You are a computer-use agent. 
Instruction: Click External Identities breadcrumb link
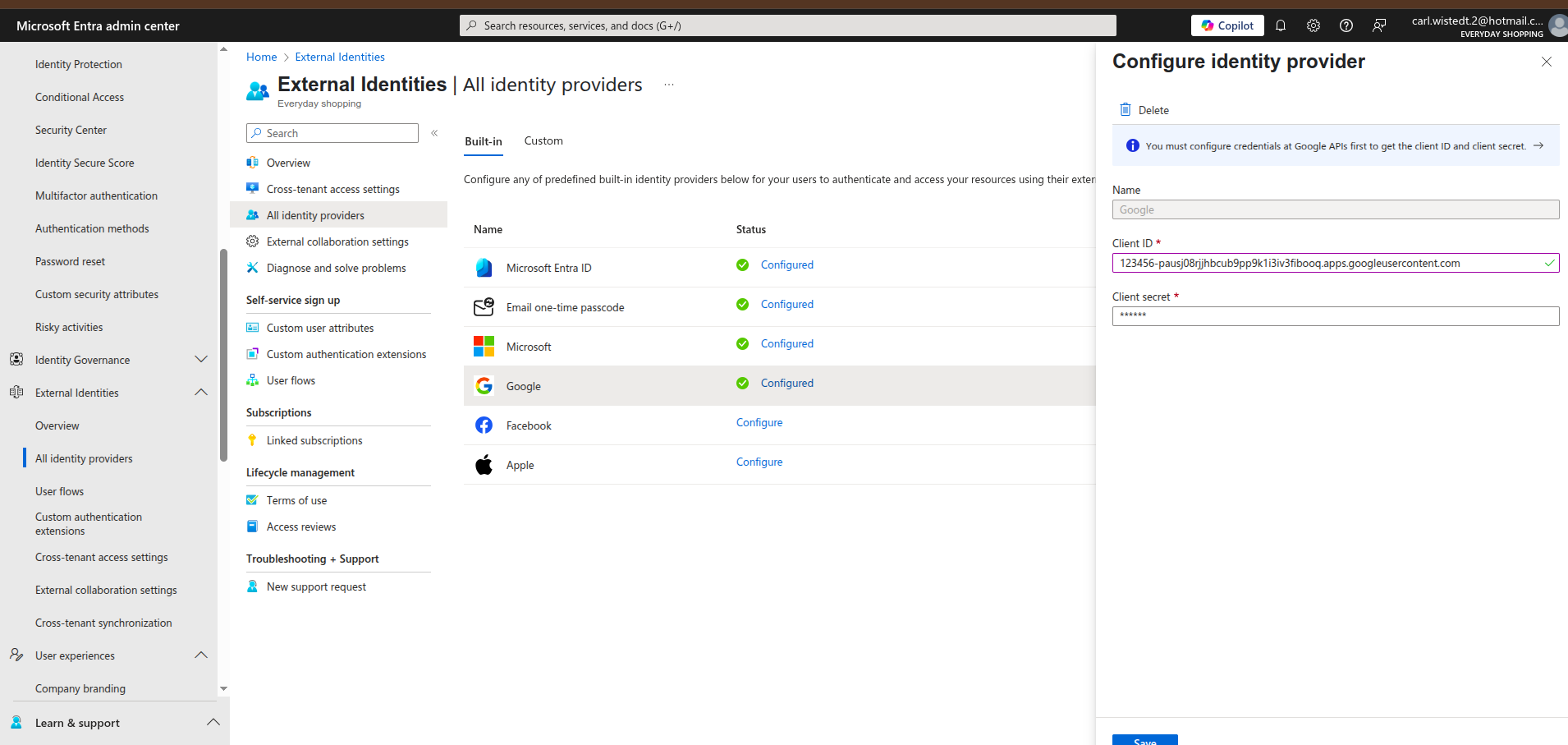340,57
